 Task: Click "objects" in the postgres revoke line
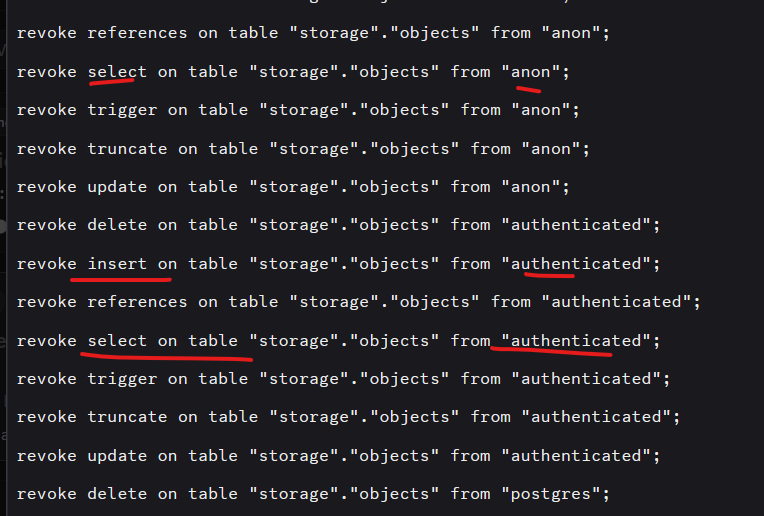pos(399,493)
